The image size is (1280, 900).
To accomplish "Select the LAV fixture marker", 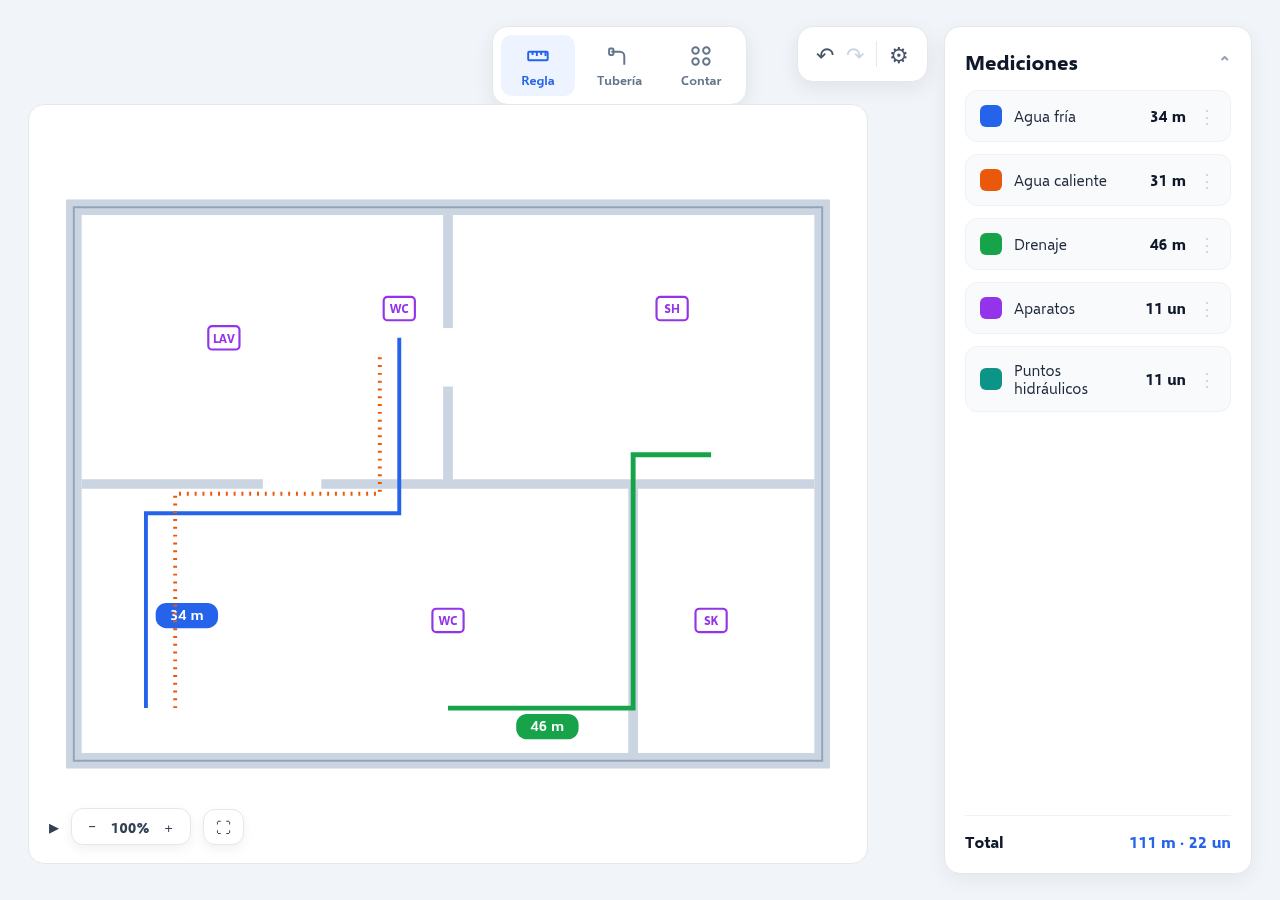I will pyautogui.click(x=224, y=338).
